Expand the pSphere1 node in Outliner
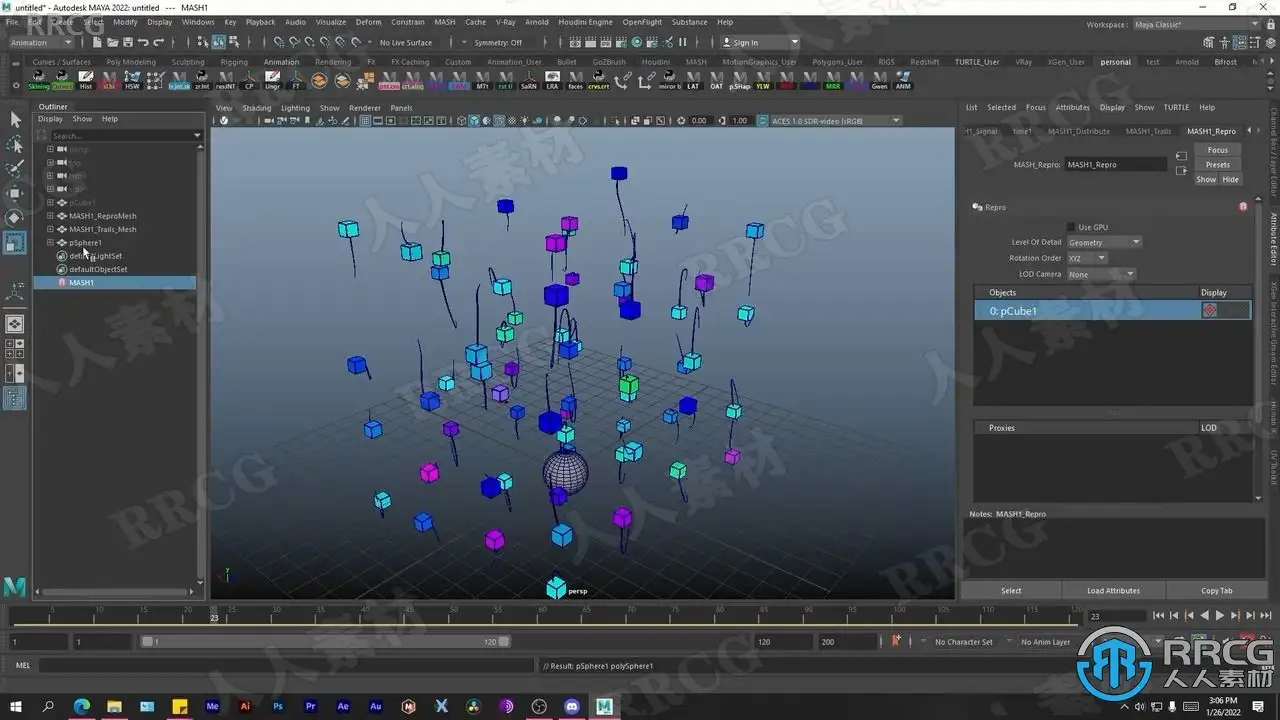This screenshot has width=1280, height=720. tap(50, 243)
